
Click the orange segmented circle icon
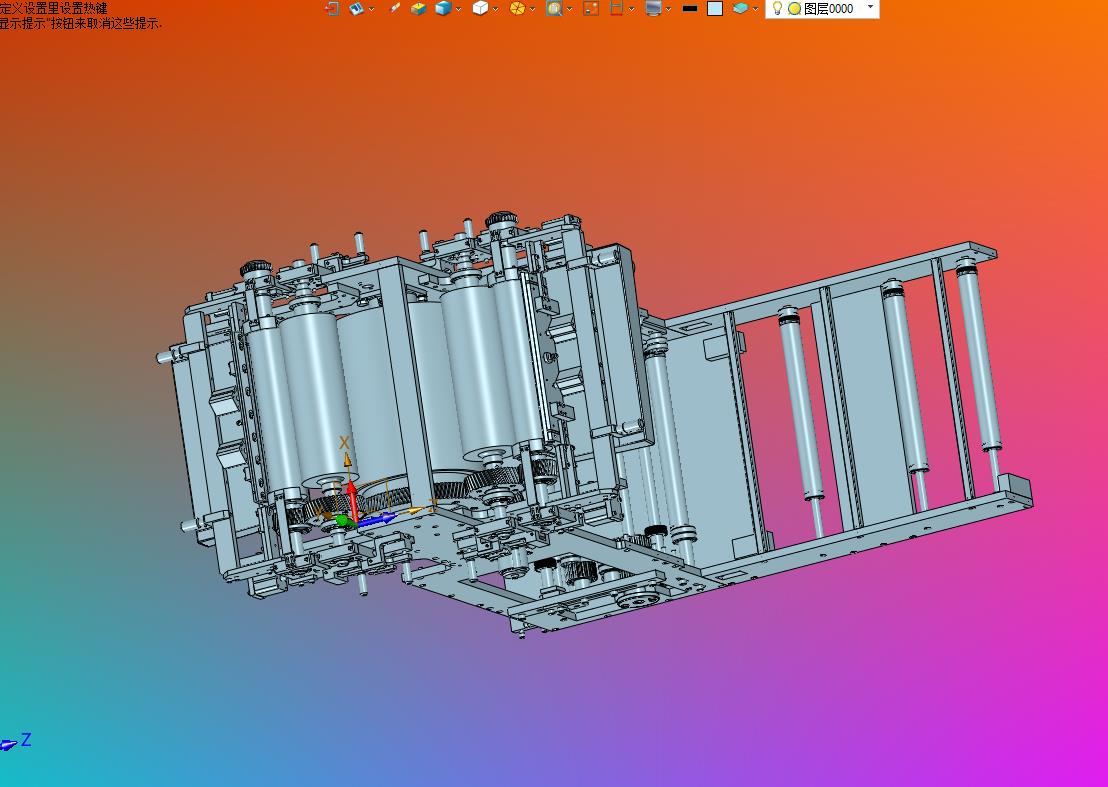[x=517, y=8]
